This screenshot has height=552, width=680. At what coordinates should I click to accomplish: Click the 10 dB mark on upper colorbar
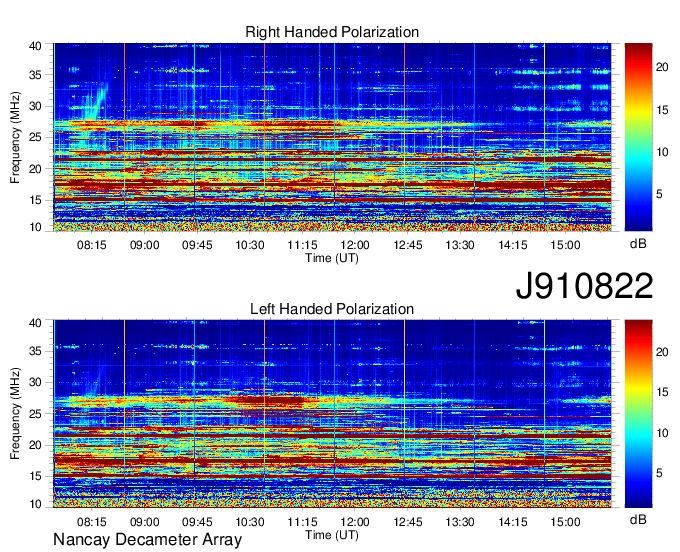pos(662,152)
